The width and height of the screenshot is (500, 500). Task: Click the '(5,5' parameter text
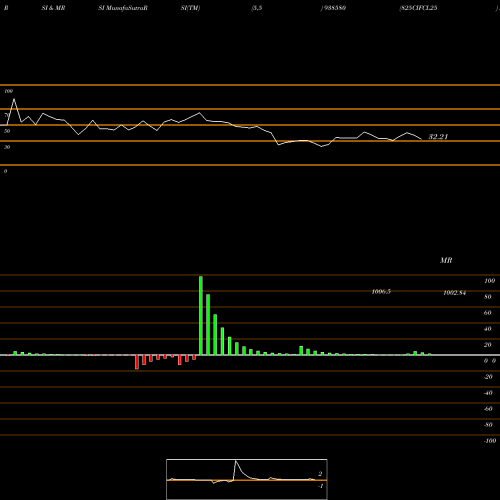(257, 8)
